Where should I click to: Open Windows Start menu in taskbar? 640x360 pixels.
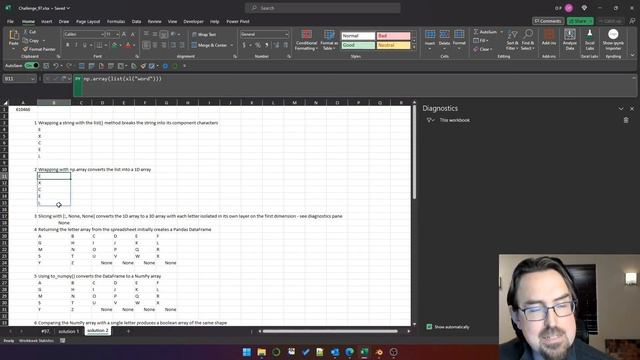[247, 352]
